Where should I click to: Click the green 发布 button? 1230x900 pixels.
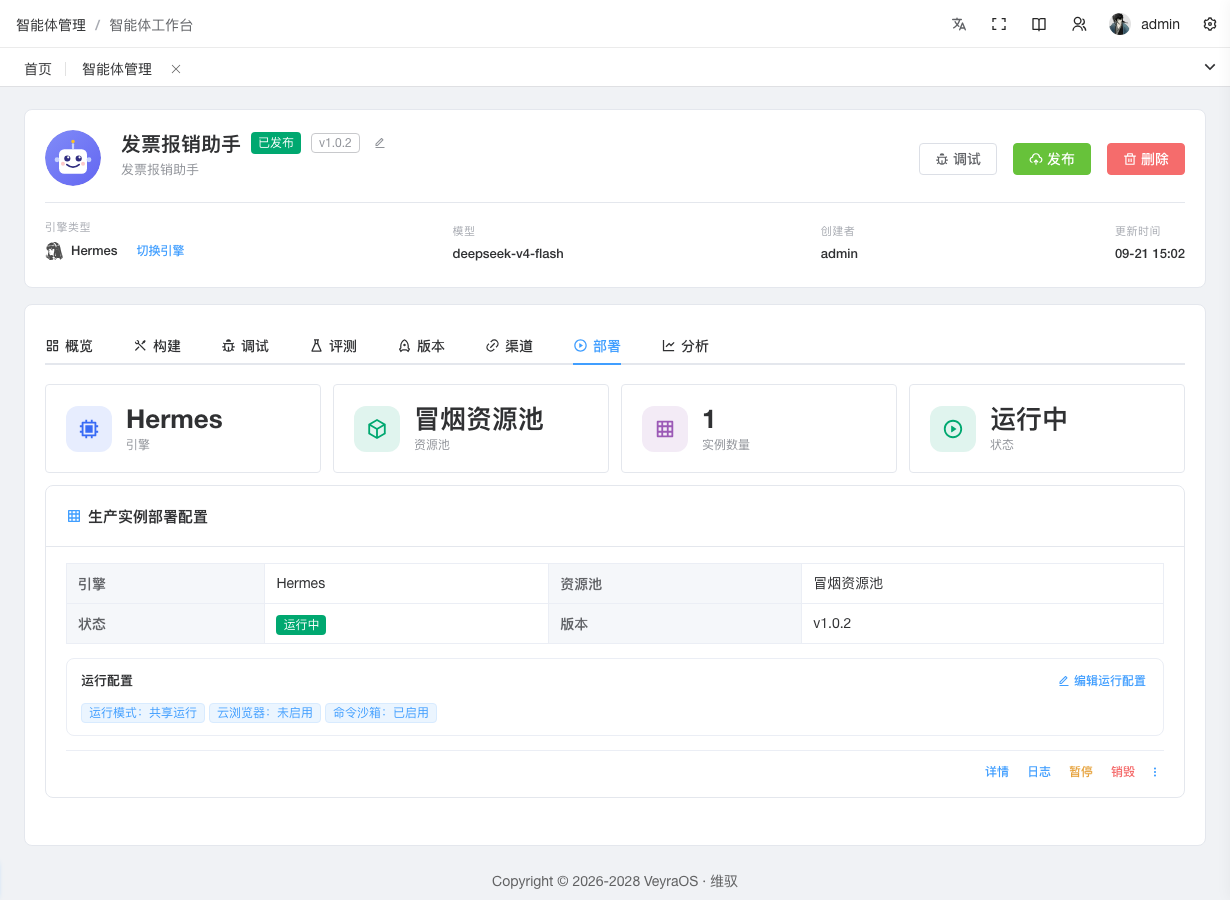point(1052,159)
